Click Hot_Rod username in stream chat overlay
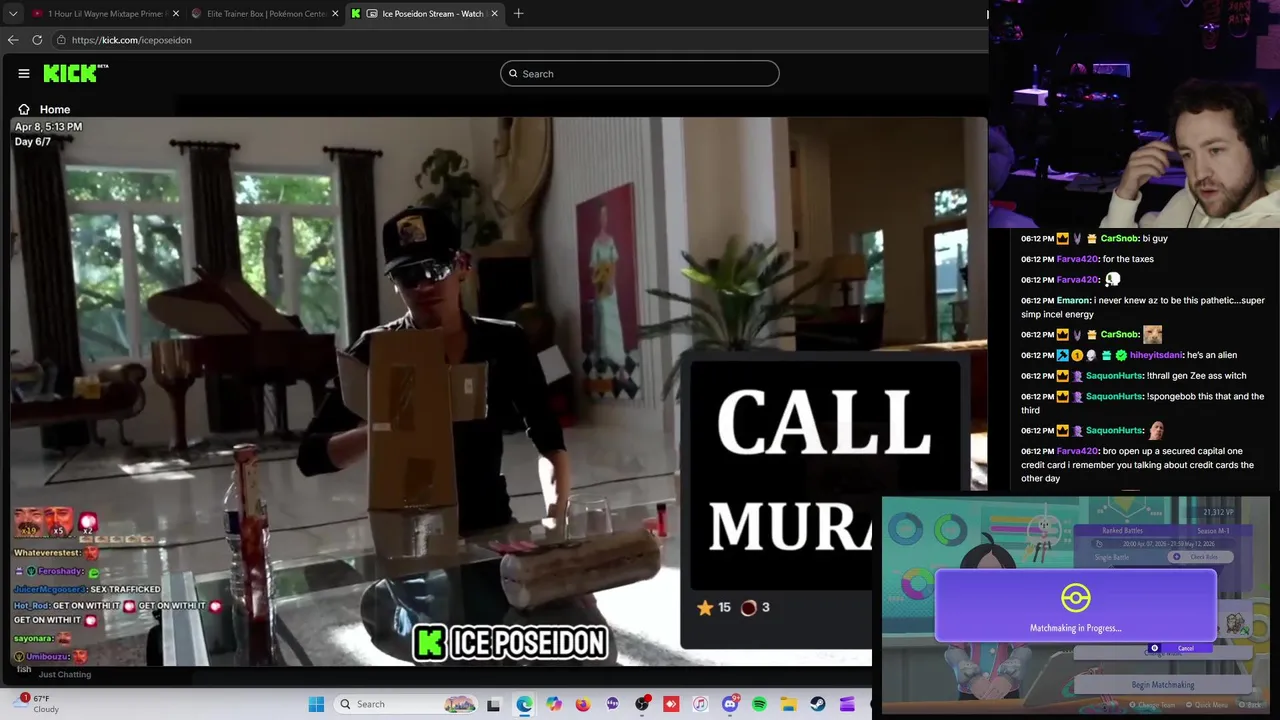Viewport: 1280px width, 720px height. click(30, 606)
